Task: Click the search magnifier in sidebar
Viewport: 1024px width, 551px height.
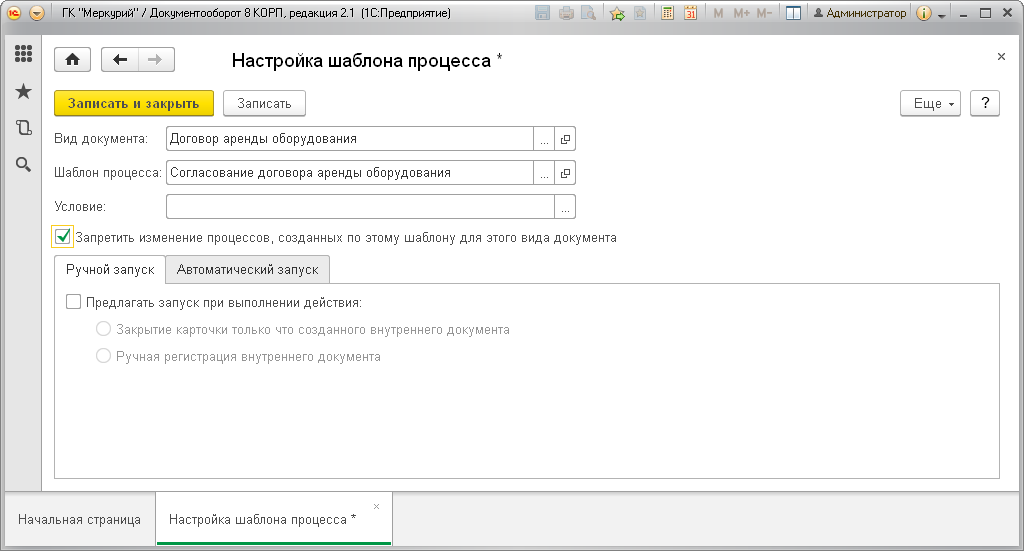Action: click(x=24, y=165)
